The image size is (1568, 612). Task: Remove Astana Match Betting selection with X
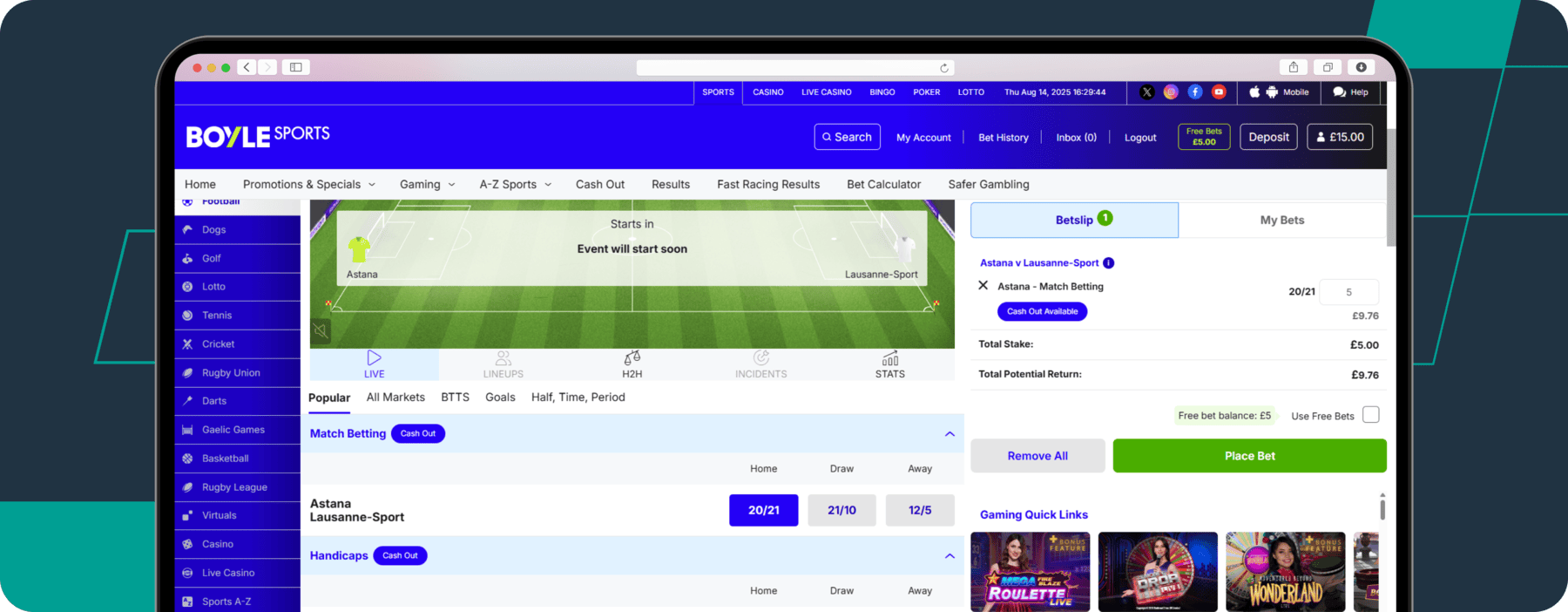tap(983, 285)
